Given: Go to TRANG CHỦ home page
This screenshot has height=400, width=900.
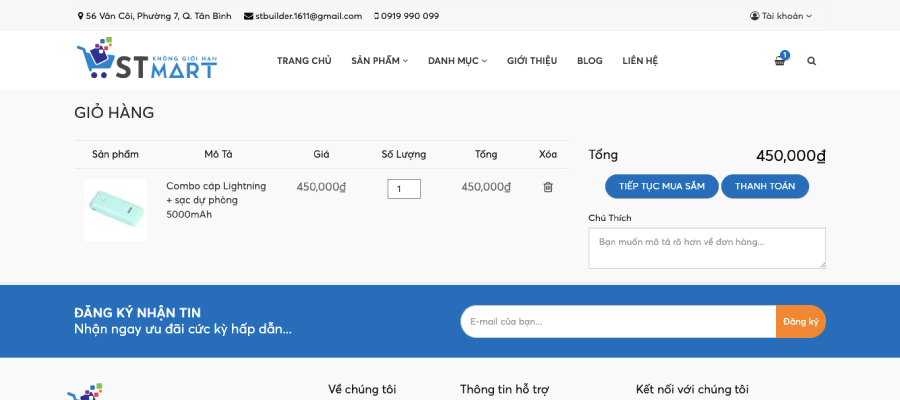Looking at the screenshot, I should click(304, 61).
